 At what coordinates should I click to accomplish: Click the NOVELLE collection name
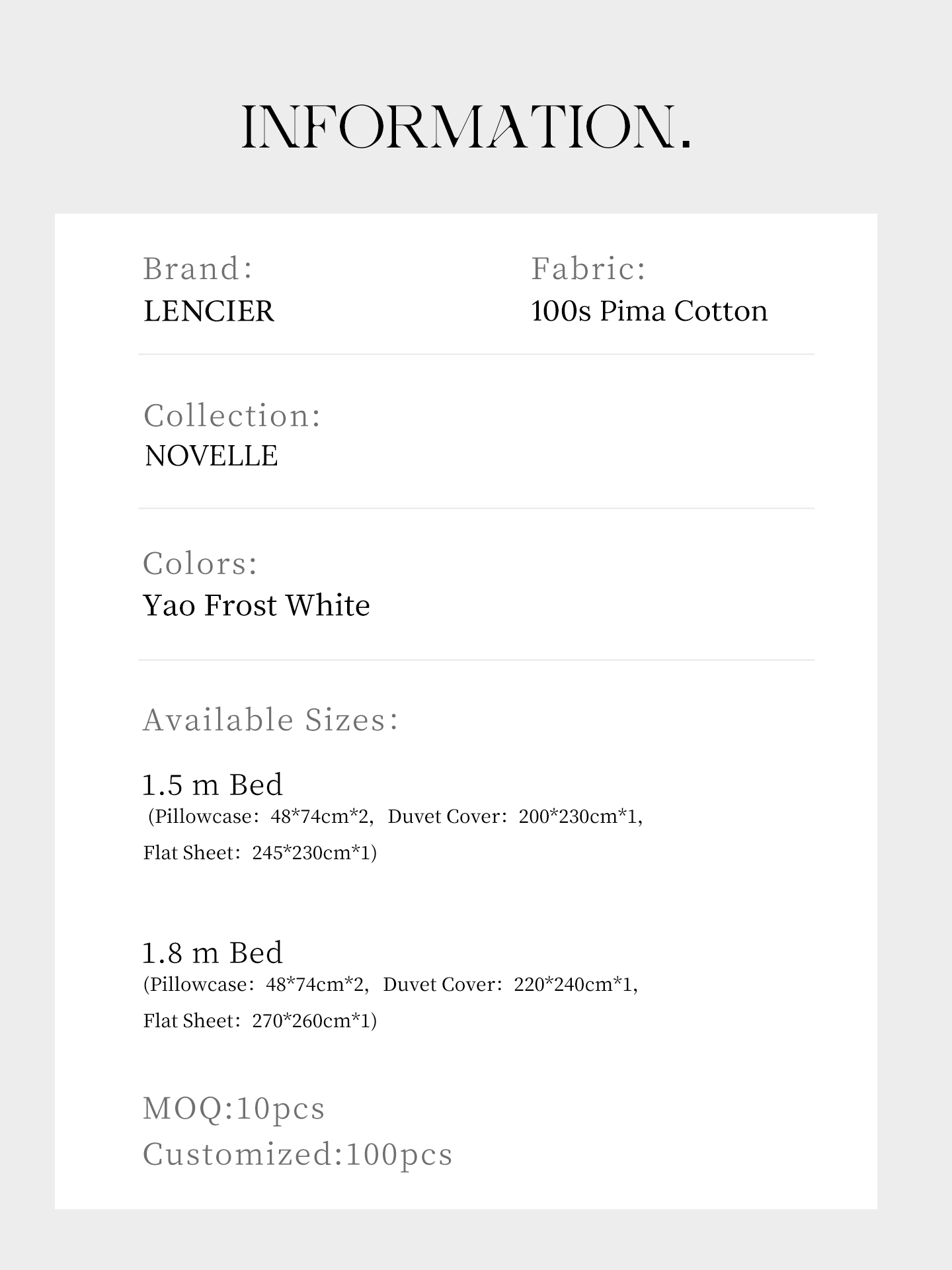[x=211, y=456]
